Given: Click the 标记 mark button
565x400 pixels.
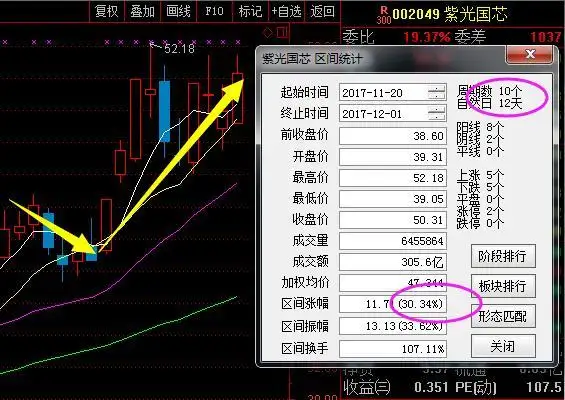Looking at the screenshot, I should point(250,11).
